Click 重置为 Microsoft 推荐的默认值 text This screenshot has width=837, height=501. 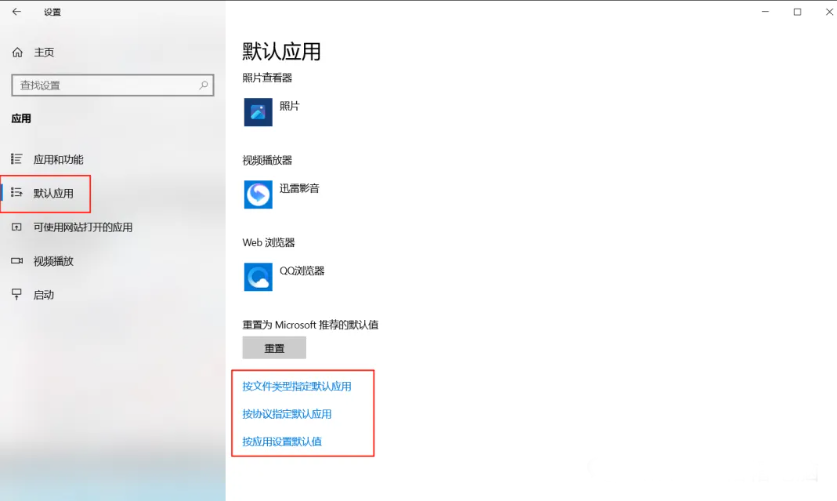(x=310, y=324)
